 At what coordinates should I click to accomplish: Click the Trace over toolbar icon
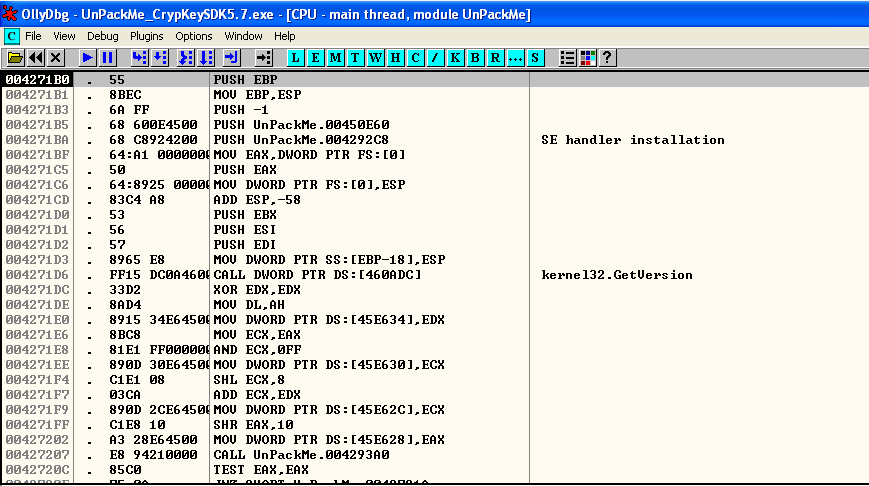coord(206,58)
